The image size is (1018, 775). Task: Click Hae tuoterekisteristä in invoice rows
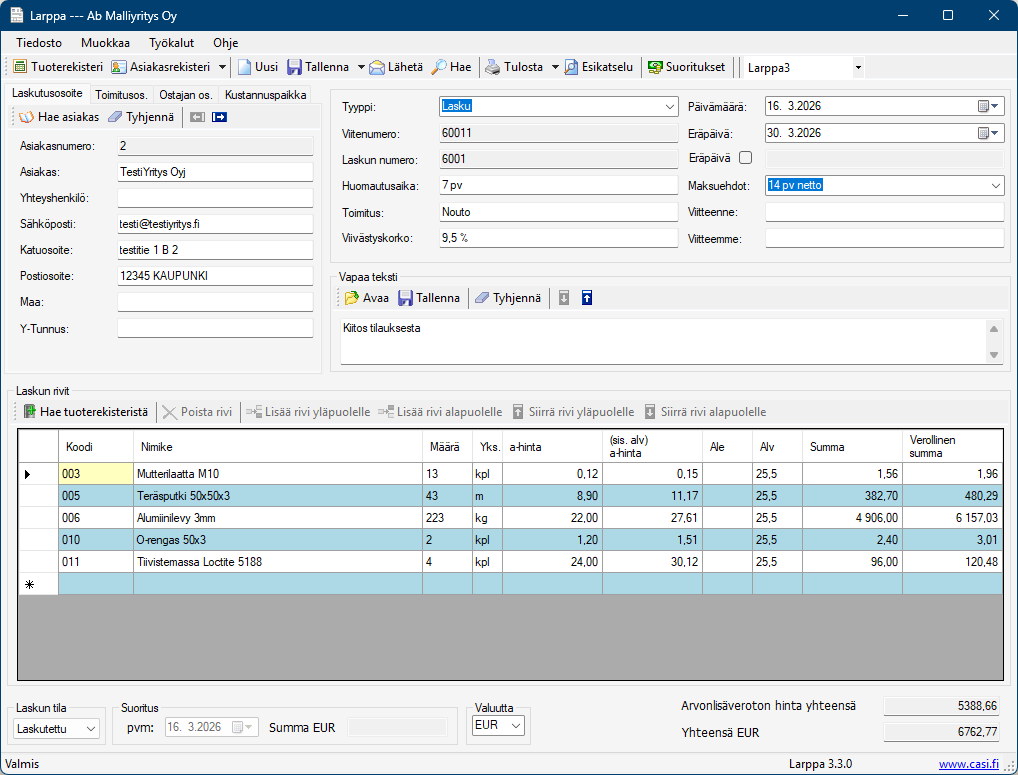pos(86,412)
